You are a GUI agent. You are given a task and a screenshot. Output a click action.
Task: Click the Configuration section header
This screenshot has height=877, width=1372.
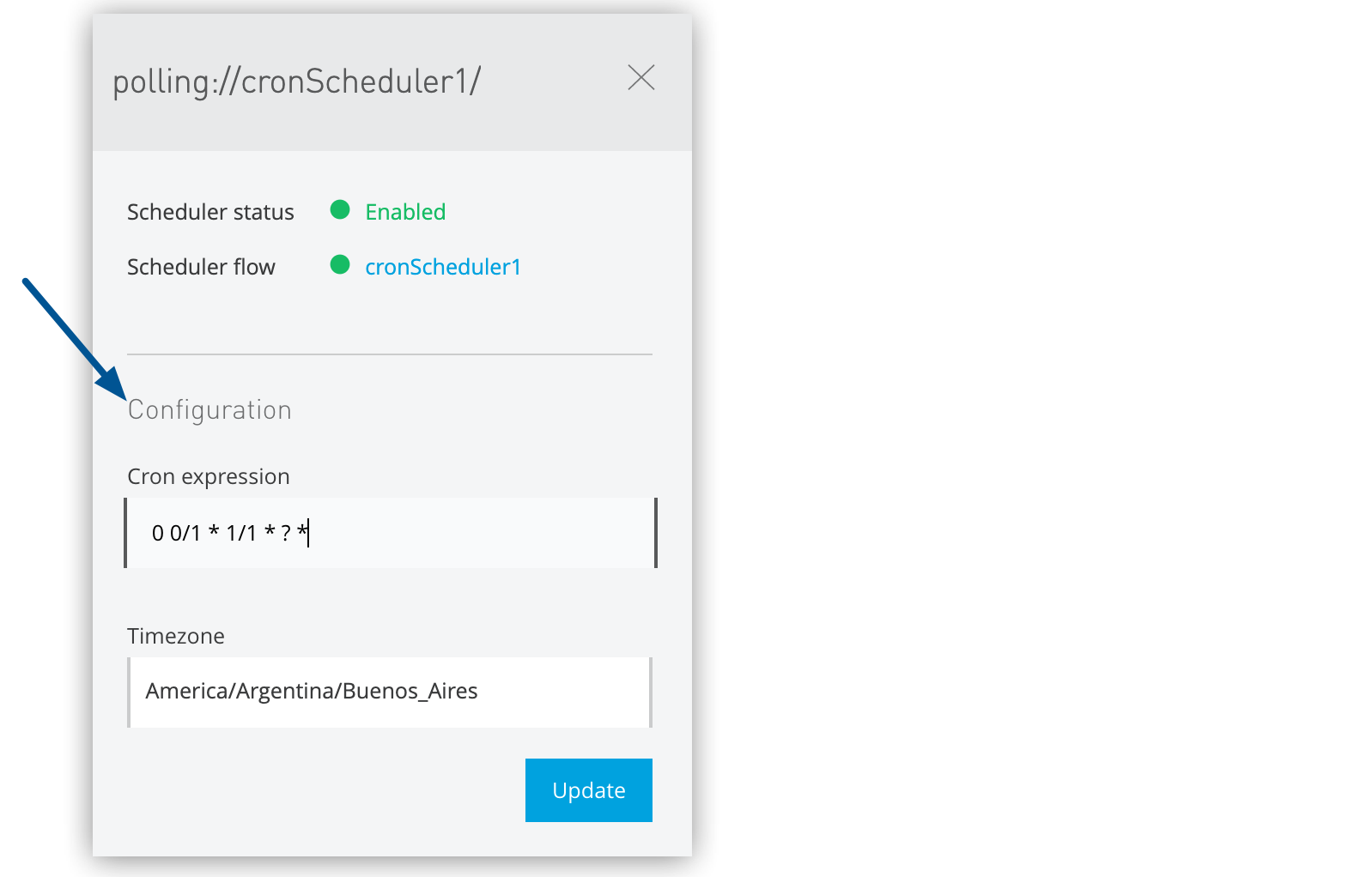point(209,409)
